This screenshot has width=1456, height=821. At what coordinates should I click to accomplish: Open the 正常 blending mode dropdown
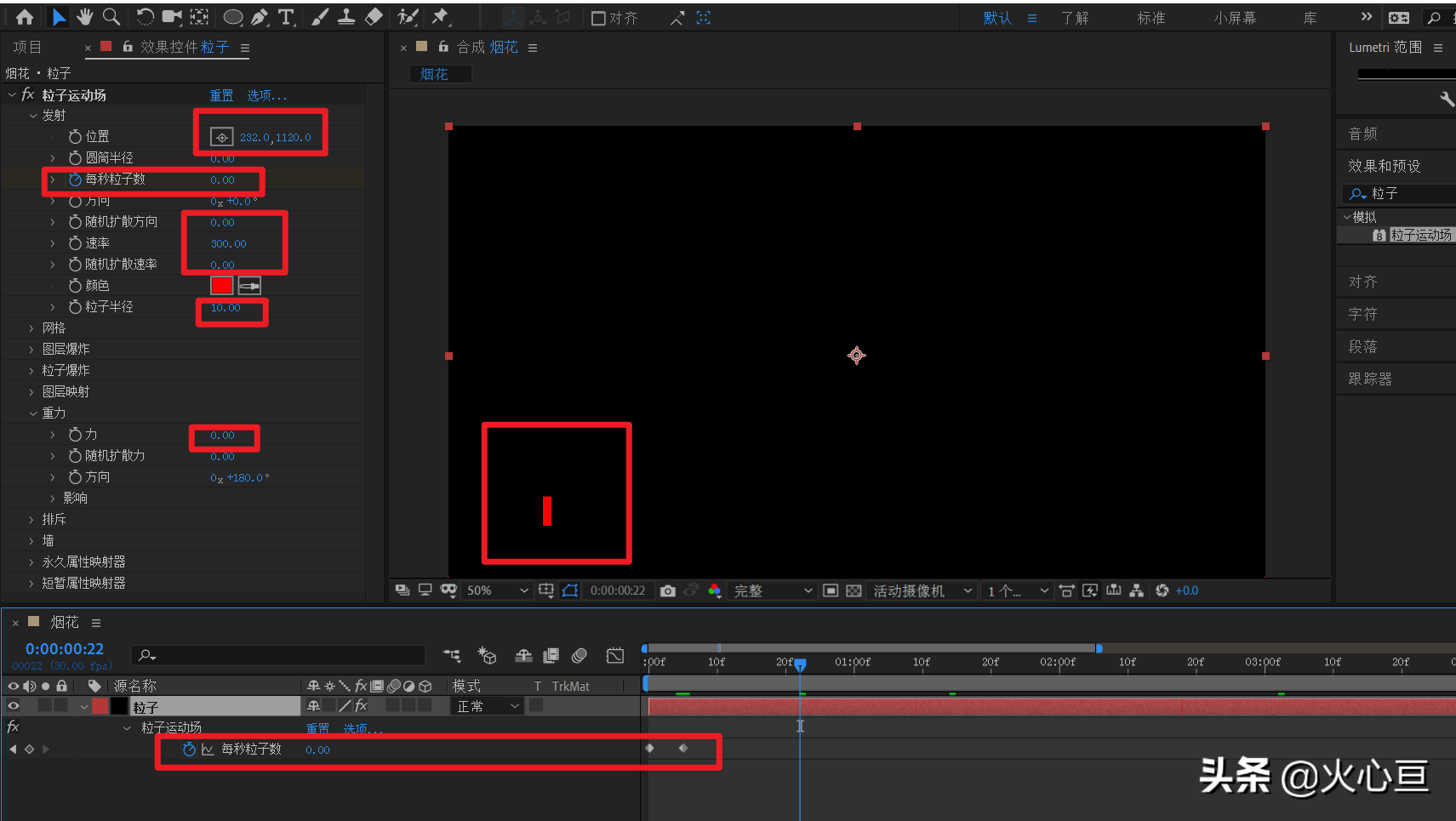[487, 706]
